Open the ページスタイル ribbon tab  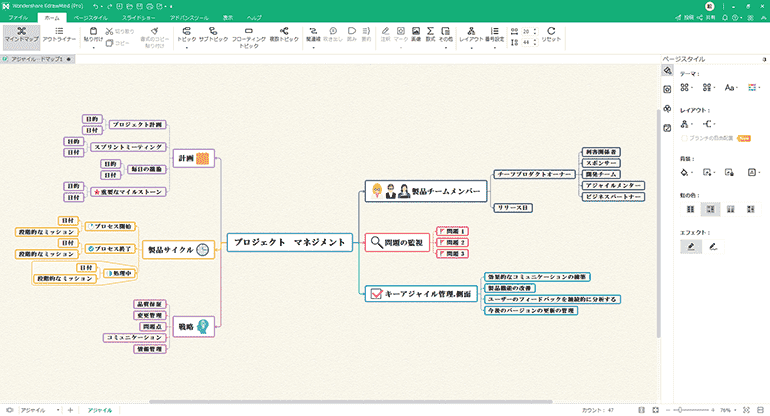point(92,18)
